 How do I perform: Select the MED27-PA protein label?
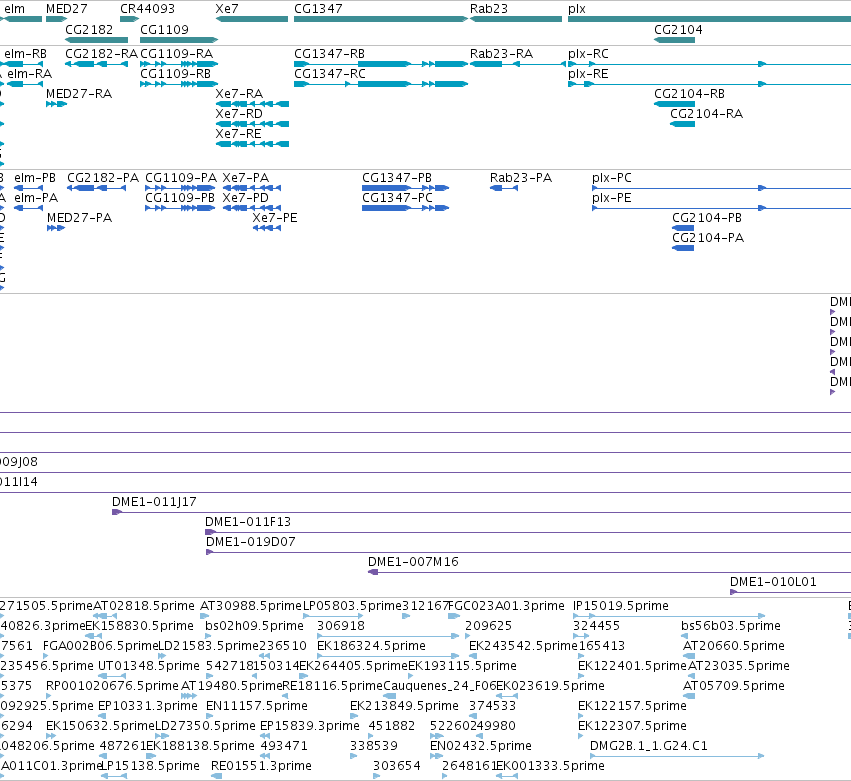click(x=79, y=218)
